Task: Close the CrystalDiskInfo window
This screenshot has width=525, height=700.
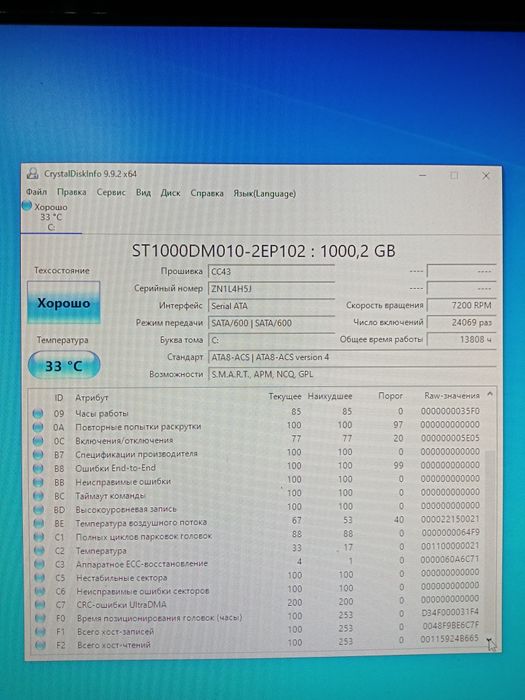Action: 486,176
